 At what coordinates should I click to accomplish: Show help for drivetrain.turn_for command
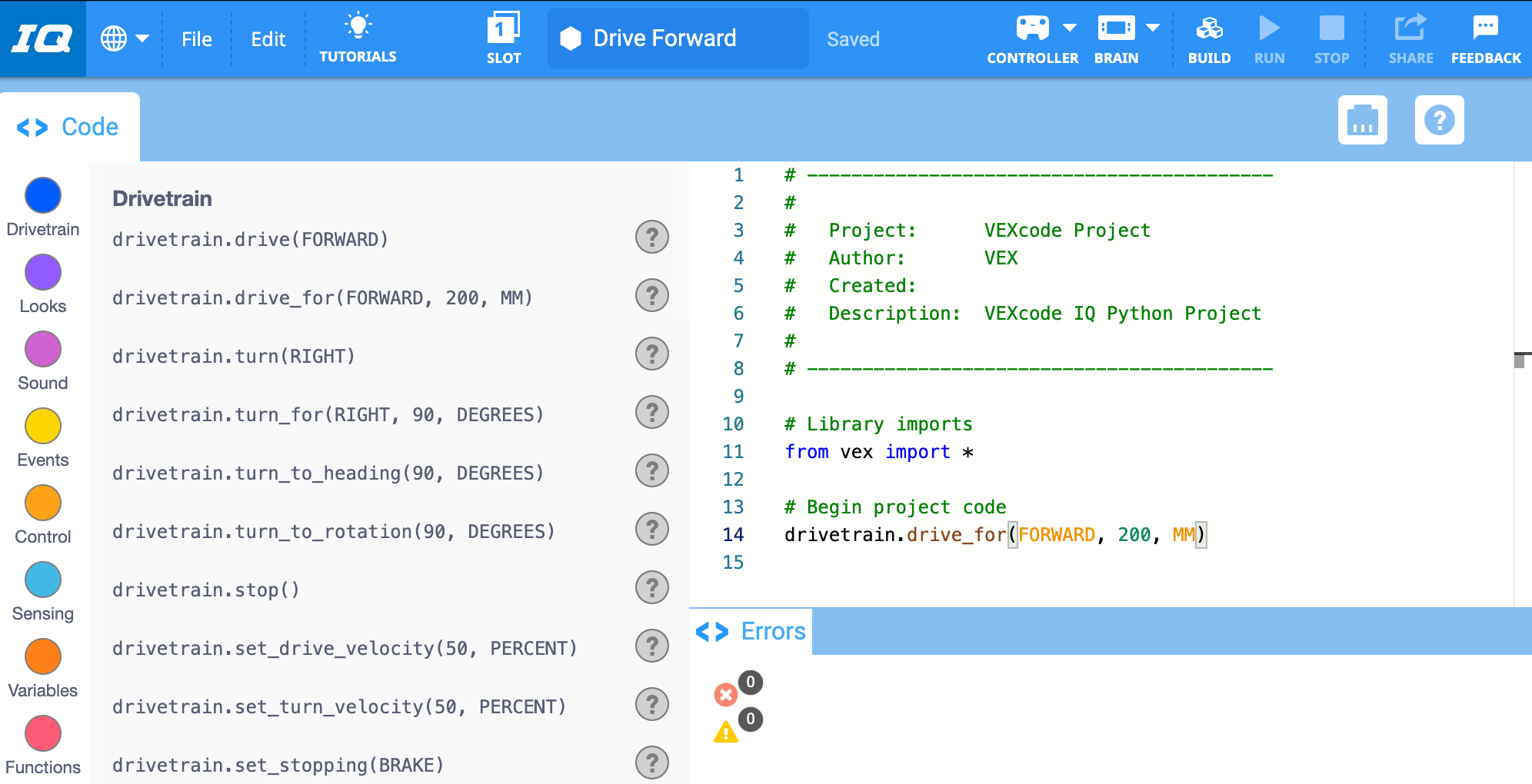(x=652, y=412)
